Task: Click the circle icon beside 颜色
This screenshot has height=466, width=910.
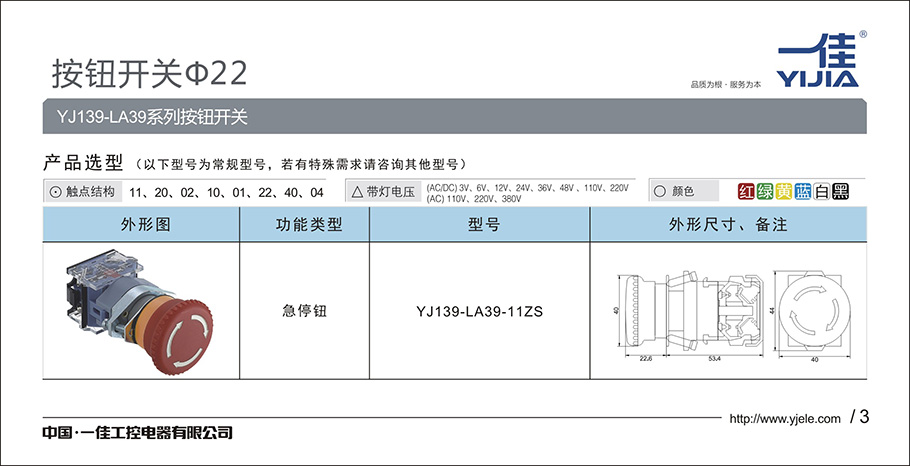Action: pos(659,191)
